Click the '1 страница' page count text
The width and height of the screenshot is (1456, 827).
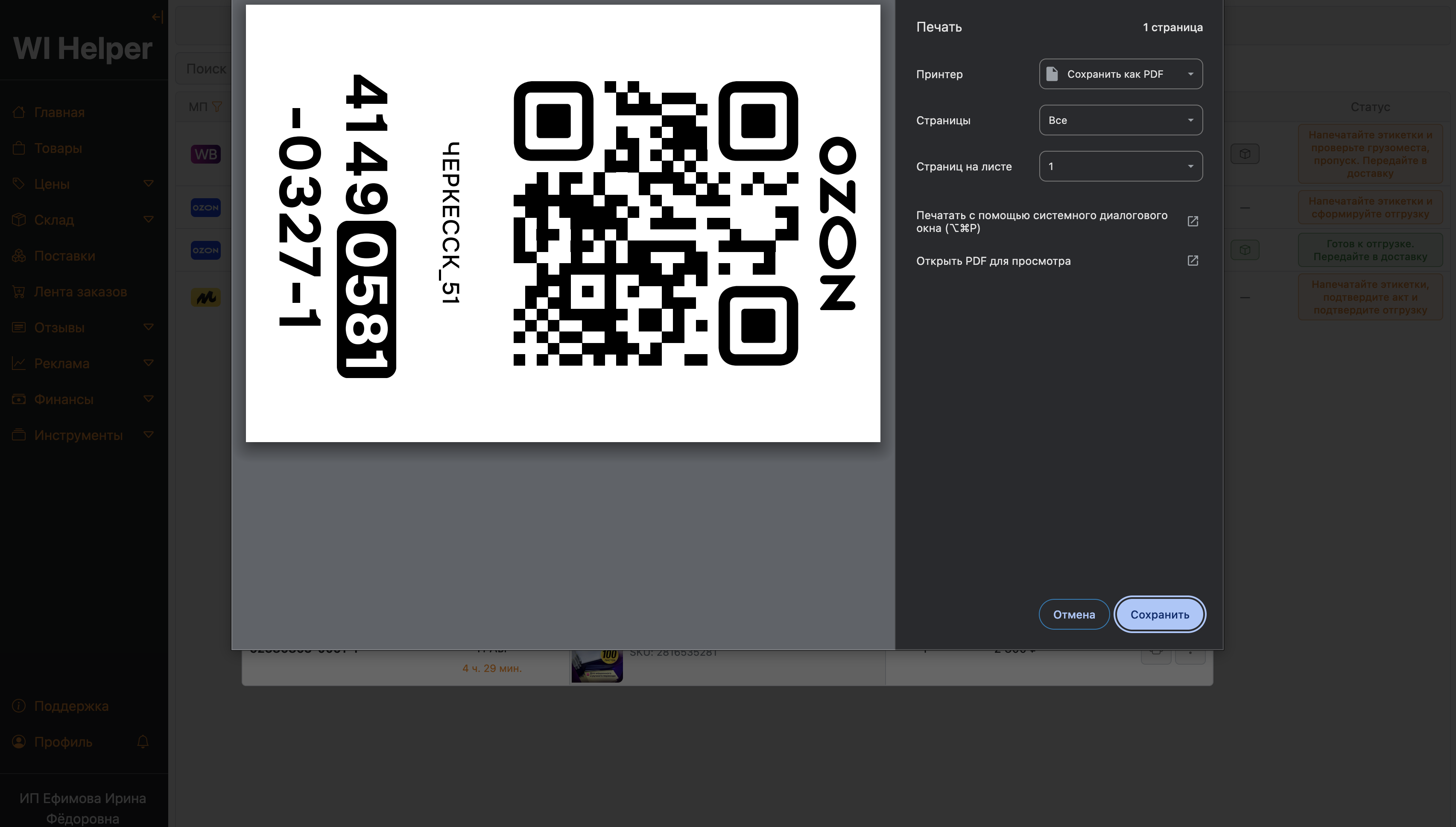click(x=1173, y=27)
